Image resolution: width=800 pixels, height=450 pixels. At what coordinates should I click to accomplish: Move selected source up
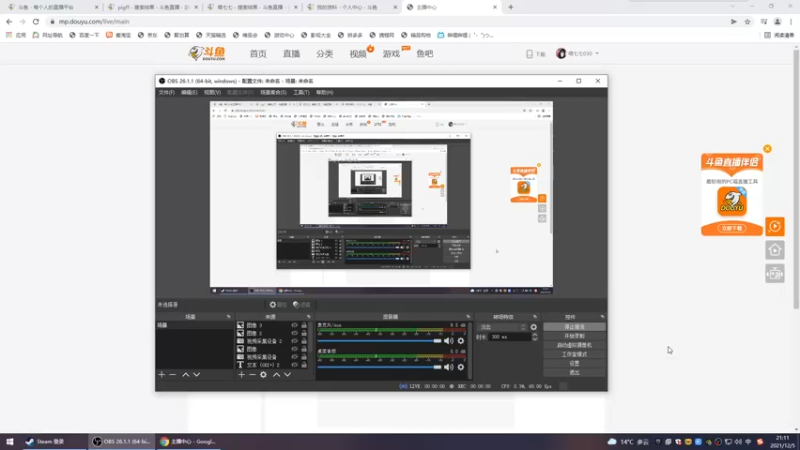277,374
